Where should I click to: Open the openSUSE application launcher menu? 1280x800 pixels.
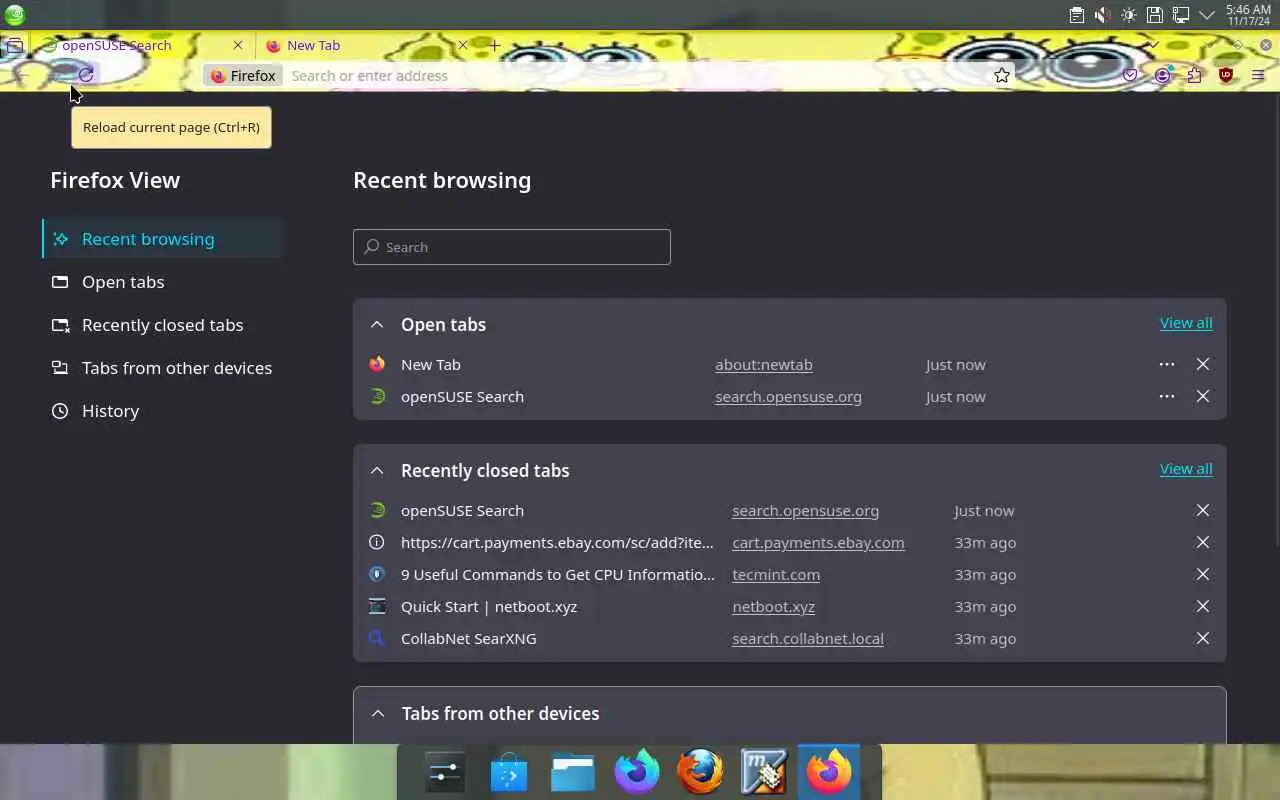[x=15, y=15]
